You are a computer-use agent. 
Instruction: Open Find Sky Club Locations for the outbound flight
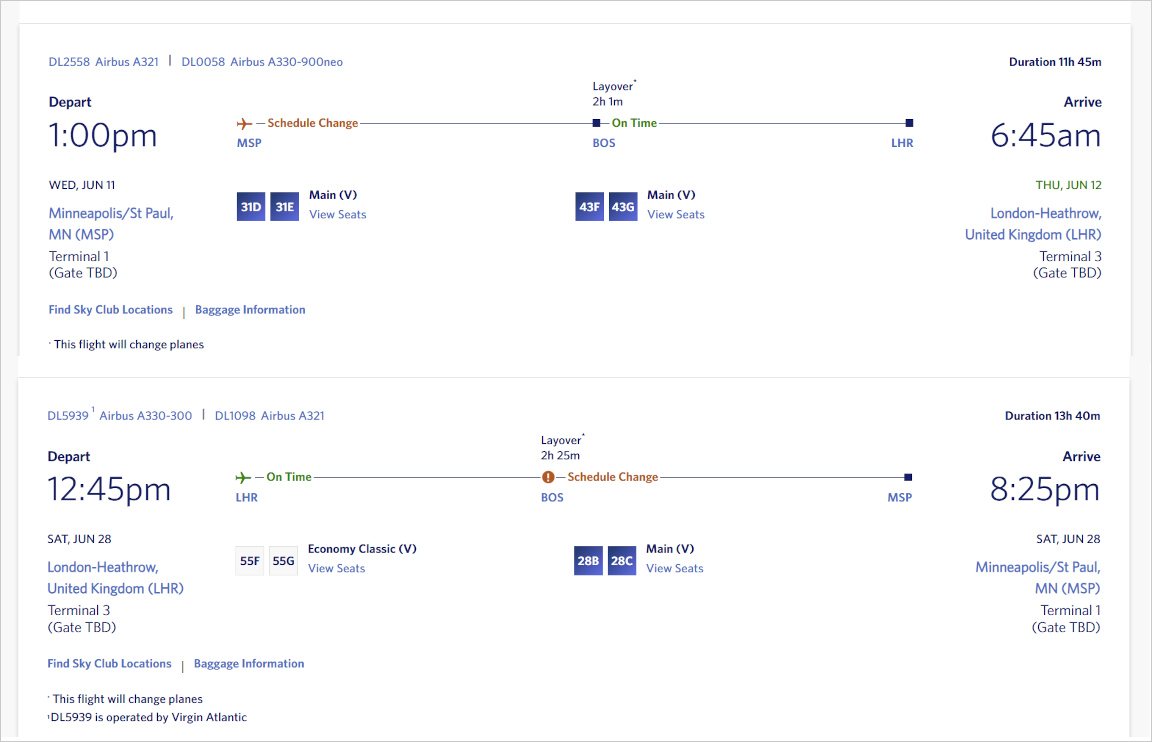[x=111, y=310]
